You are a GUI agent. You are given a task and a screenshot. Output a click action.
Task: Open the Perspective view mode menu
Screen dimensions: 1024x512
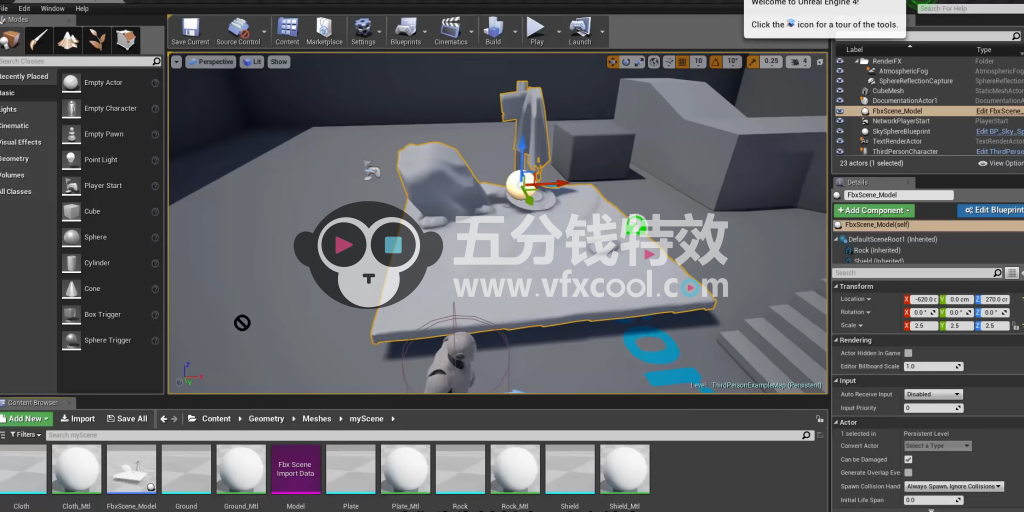coord(210,62)
